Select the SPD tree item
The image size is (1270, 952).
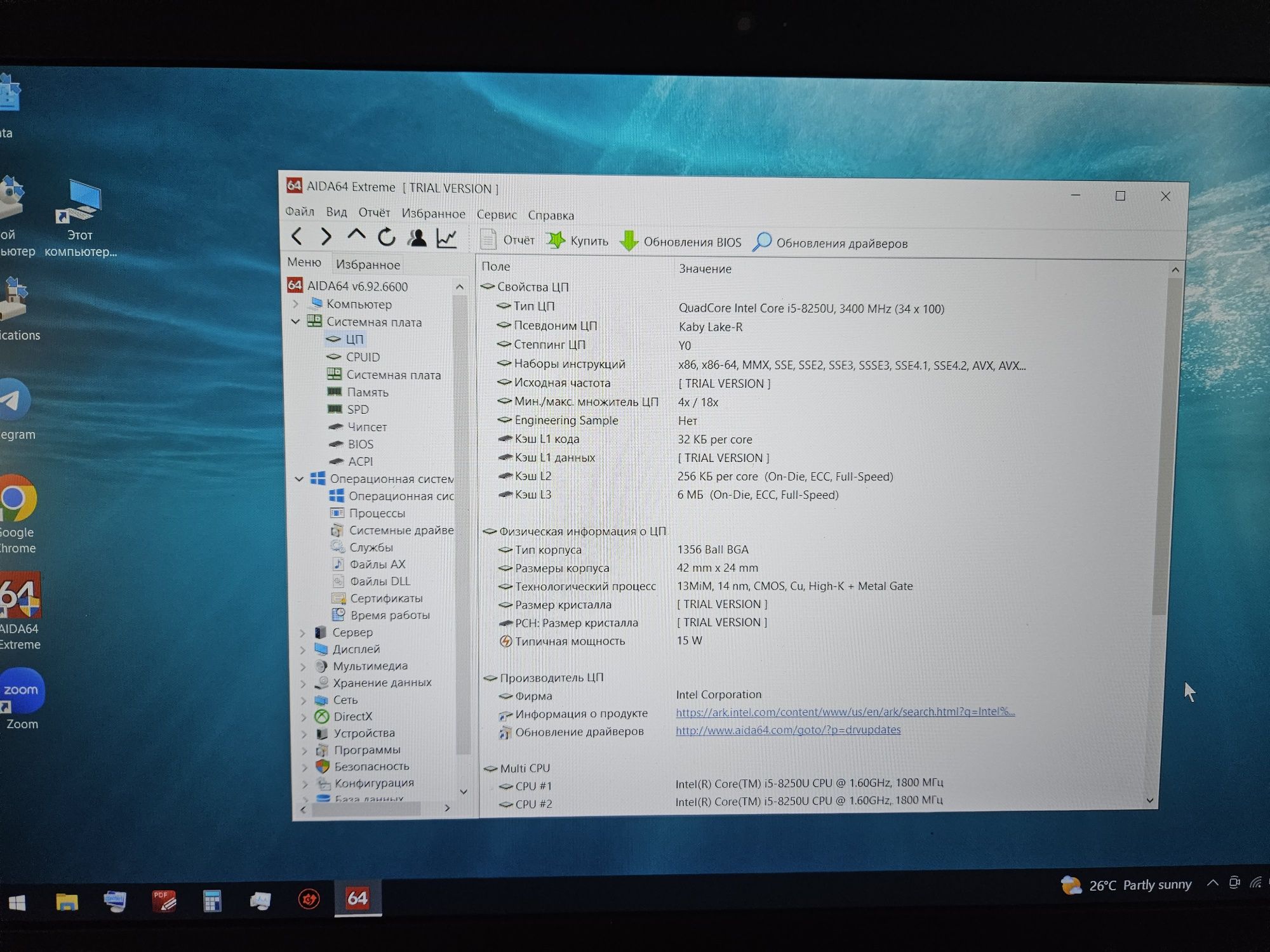pos(348,409)
